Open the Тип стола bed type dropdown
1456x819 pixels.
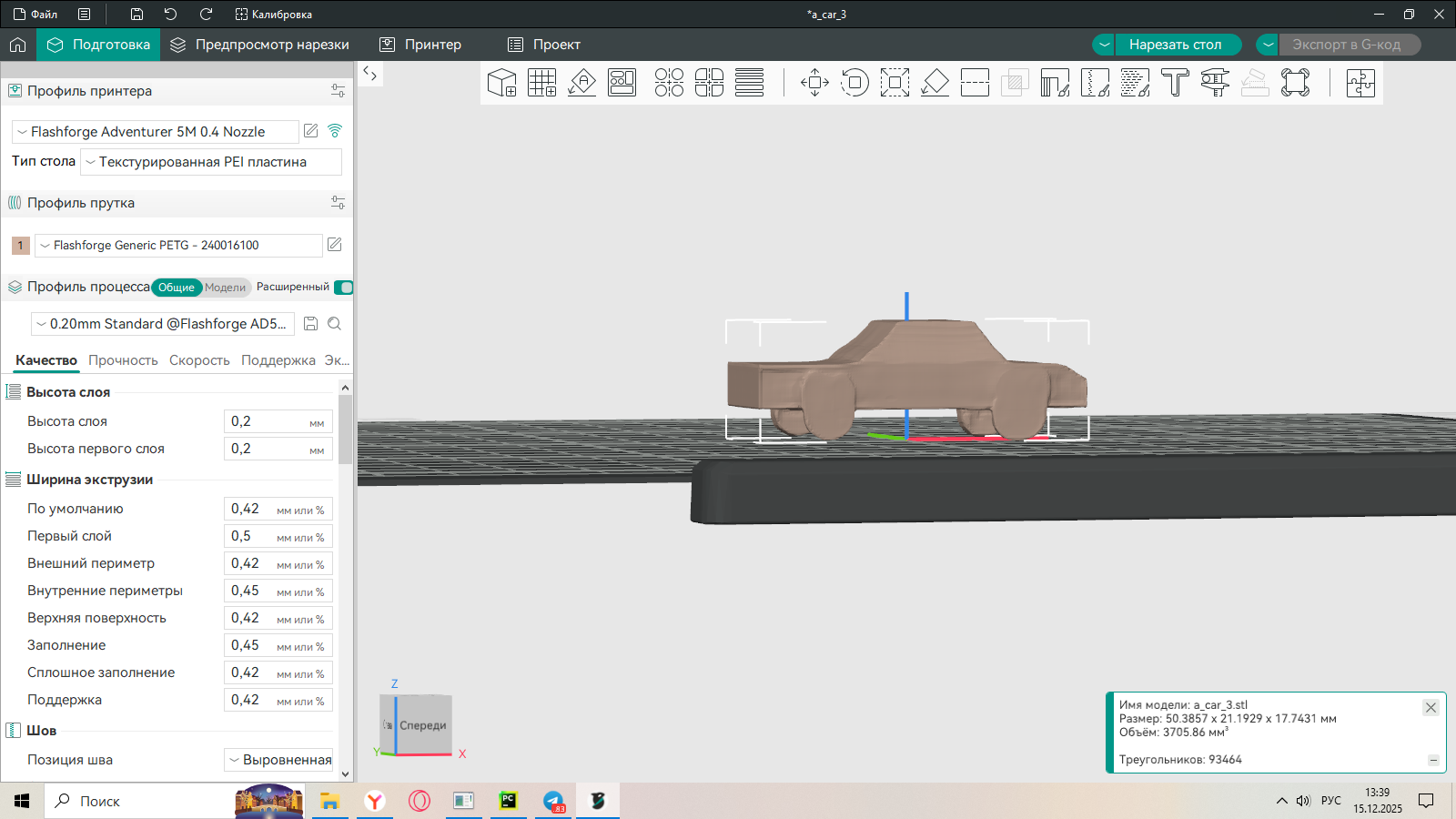210,162
